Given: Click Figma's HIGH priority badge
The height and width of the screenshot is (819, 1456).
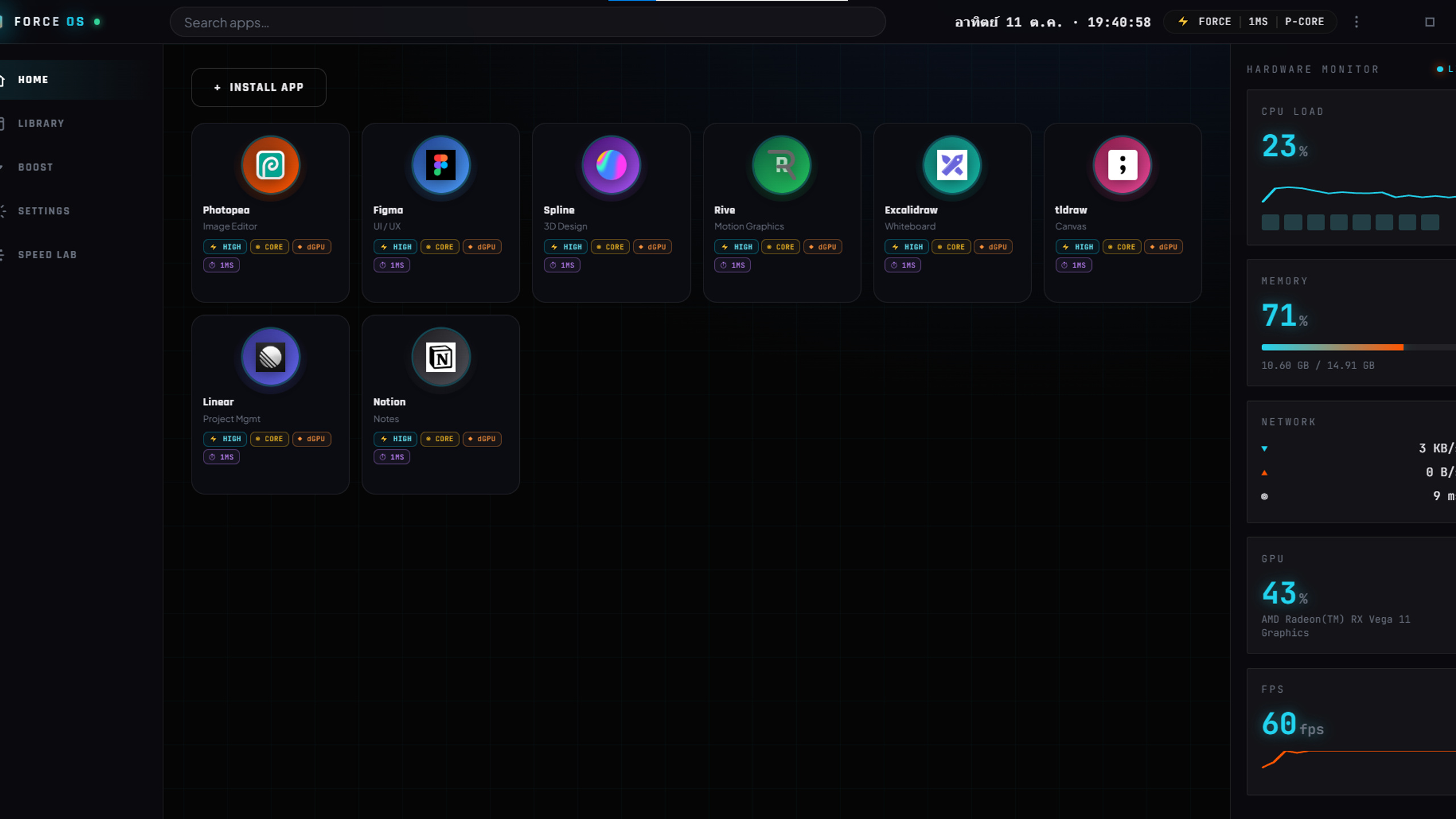Looking at the screenshot, I should [395, 247].
